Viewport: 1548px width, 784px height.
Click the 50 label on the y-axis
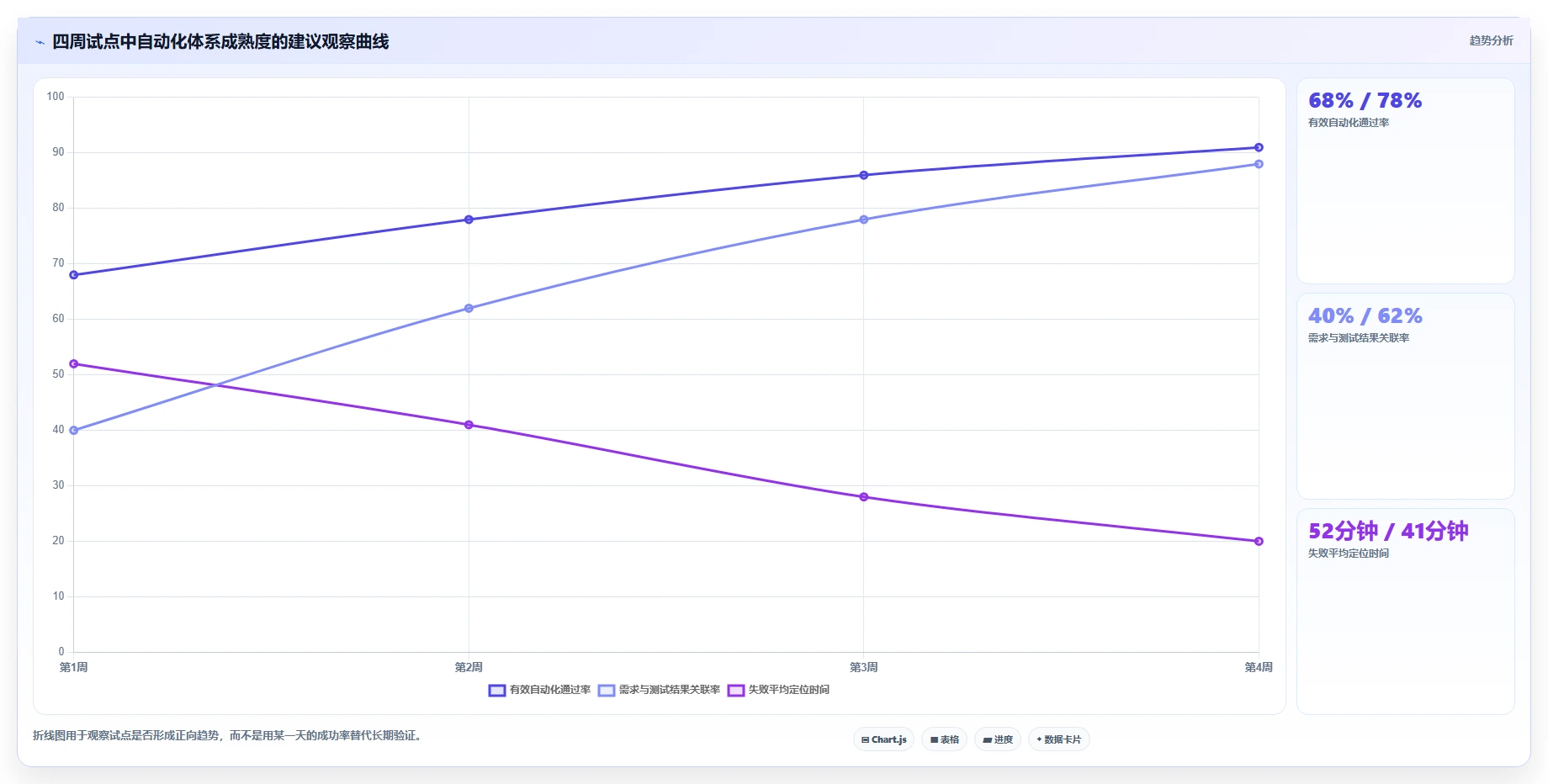coord(58,374)
